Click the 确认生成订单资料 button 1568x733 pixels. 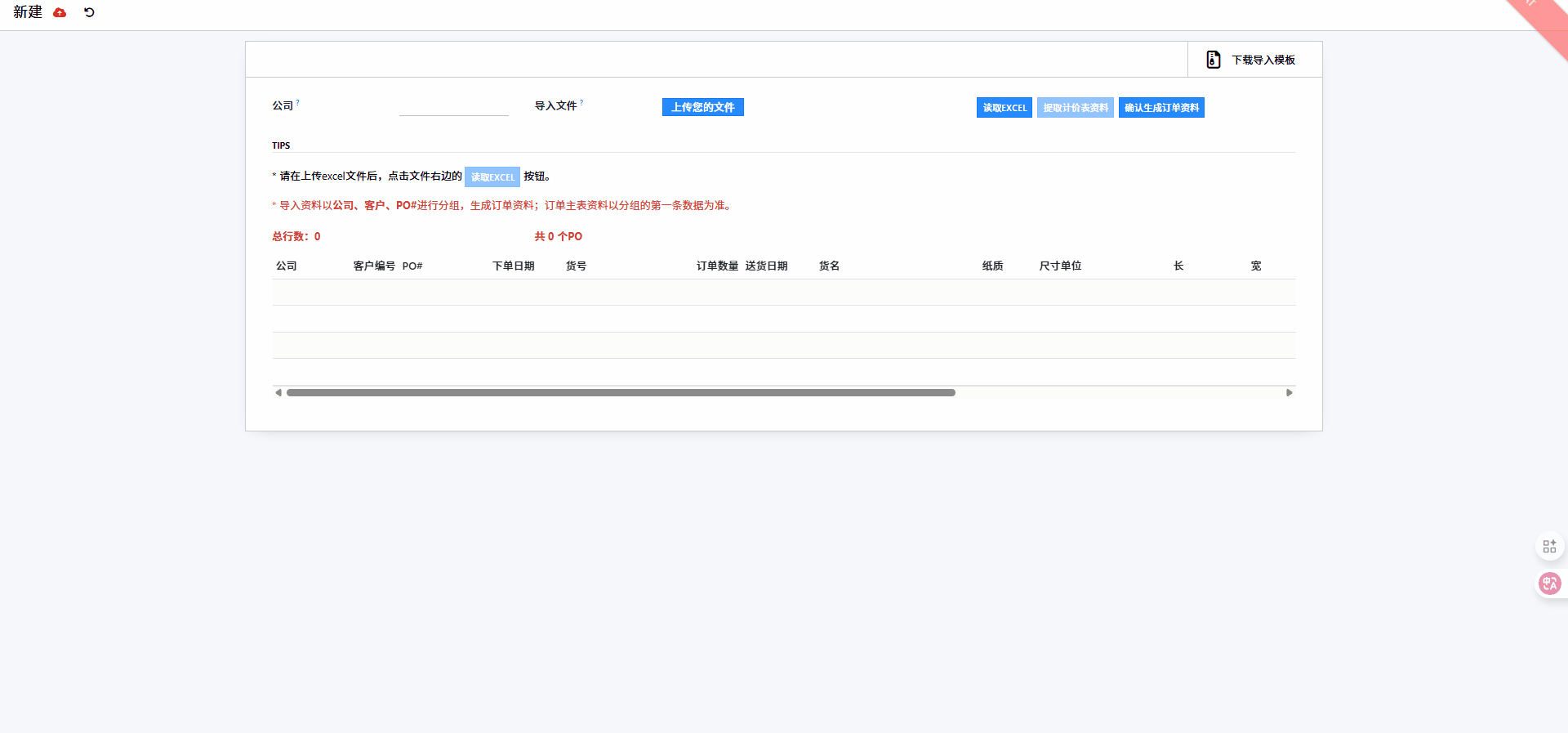1161,108
